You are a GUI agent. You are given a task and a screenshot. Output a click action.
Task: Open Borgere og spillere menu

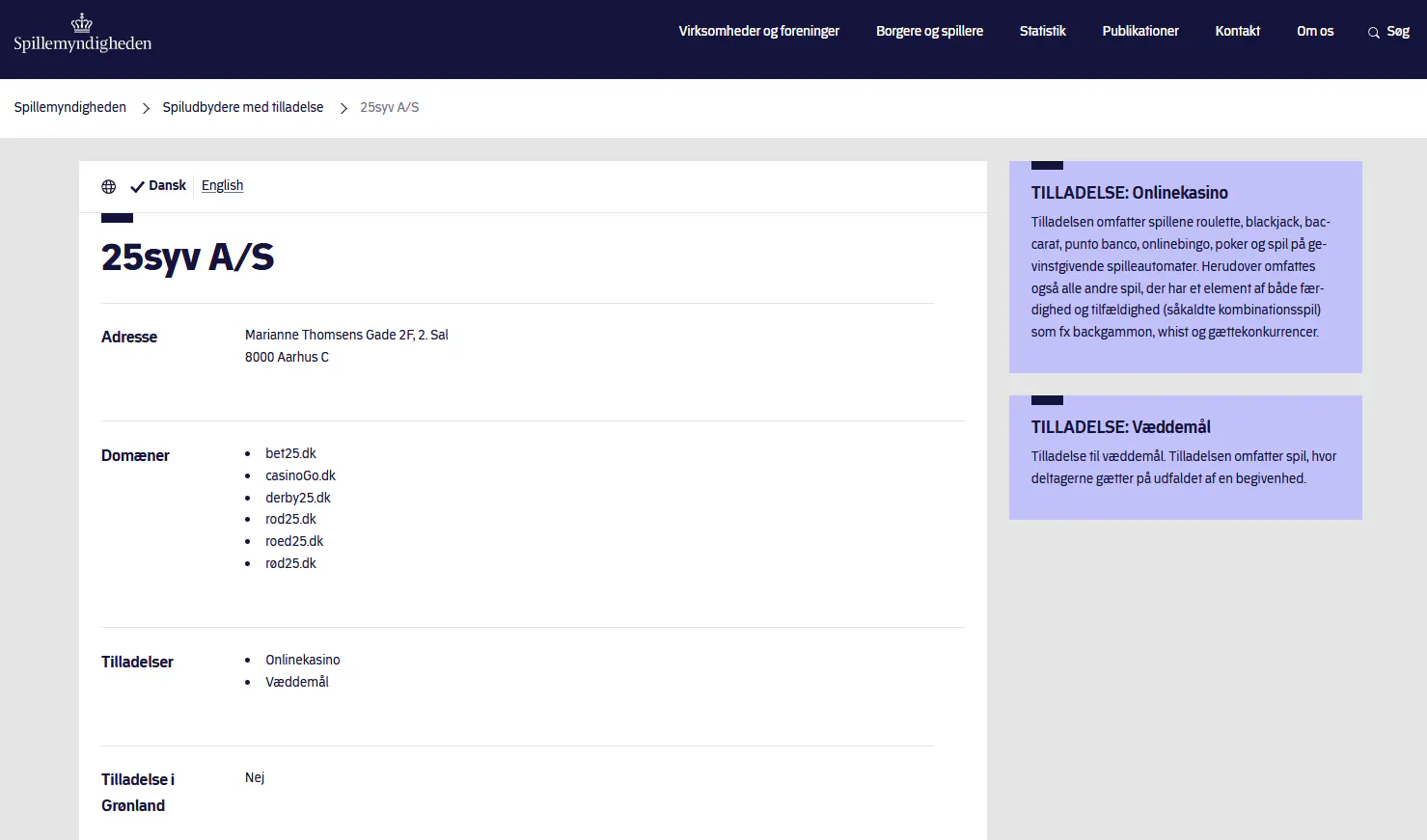[929, 31]
